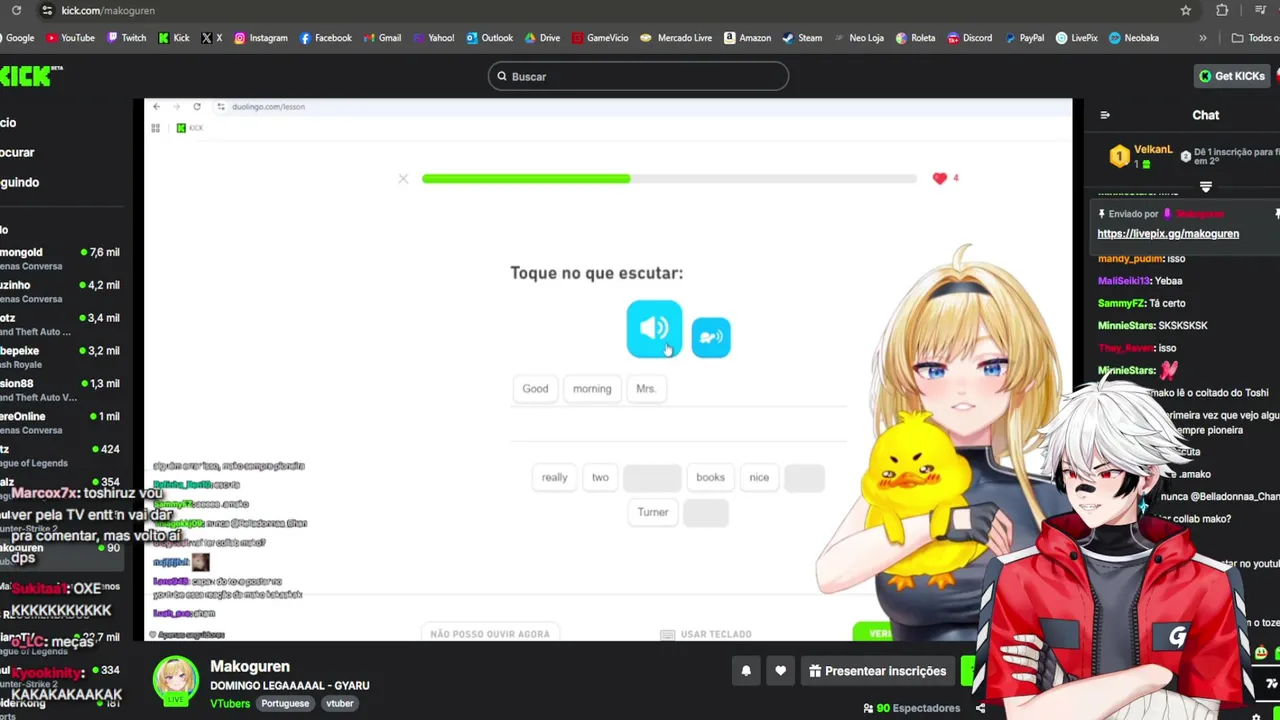Click NÃO POSSO OUVIR AGORA
The width and height of the screenshot is (1280, 720).
[x=490, y=634]
